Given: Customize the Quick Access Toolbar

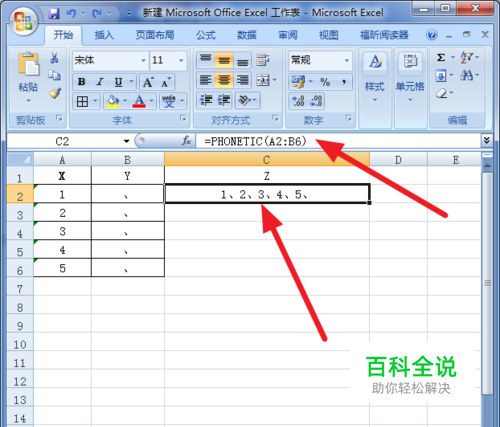Looking at the screenshot, I should 129,13.
